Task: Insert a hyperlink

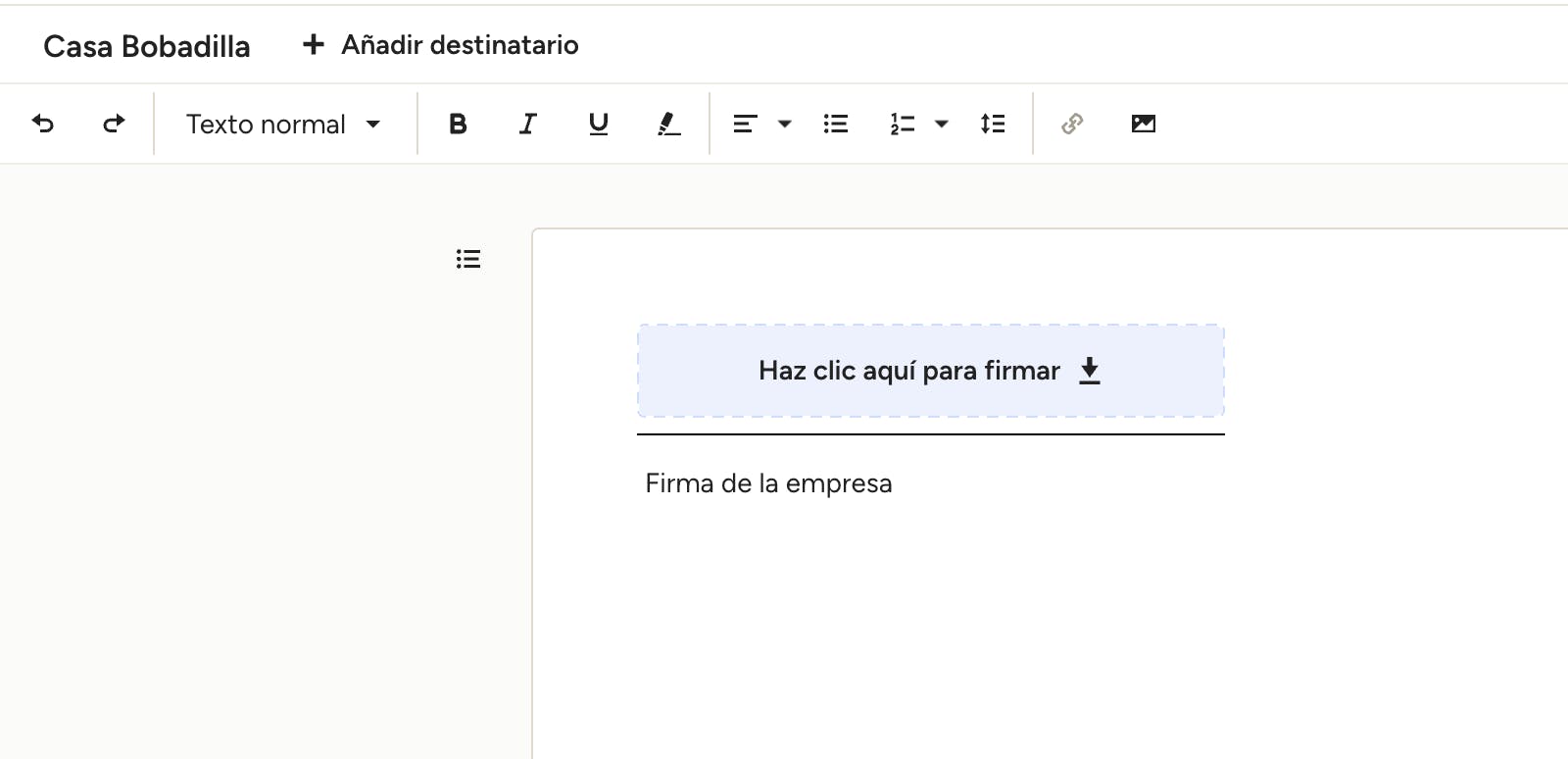Action: click(x=1072, y=124)
